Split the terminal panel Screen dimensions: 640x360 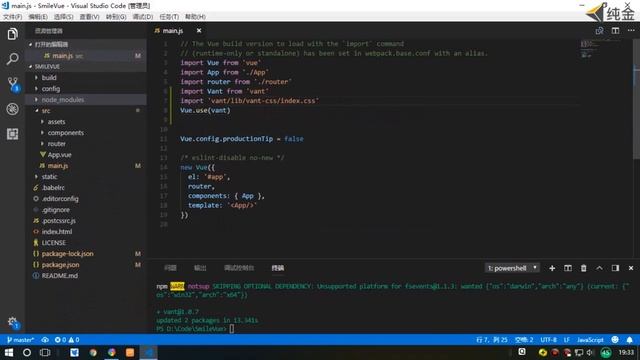click(x=568, y=268)
